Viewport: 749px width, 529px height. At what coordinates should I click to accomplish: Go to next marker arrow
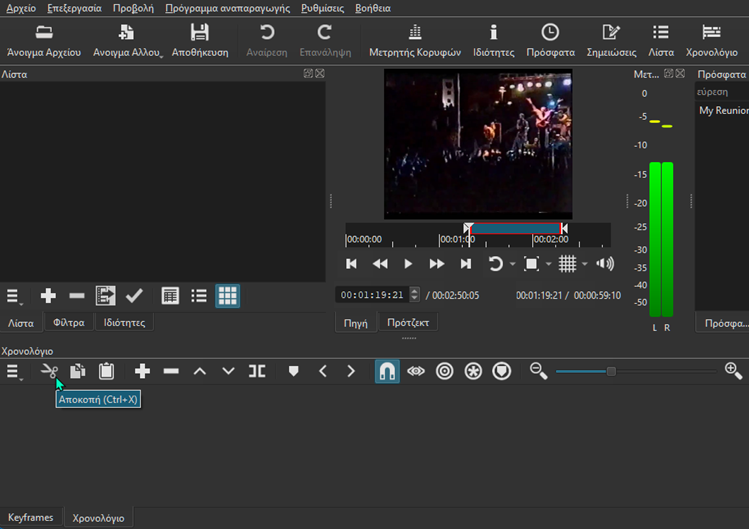tap(351, 371)
